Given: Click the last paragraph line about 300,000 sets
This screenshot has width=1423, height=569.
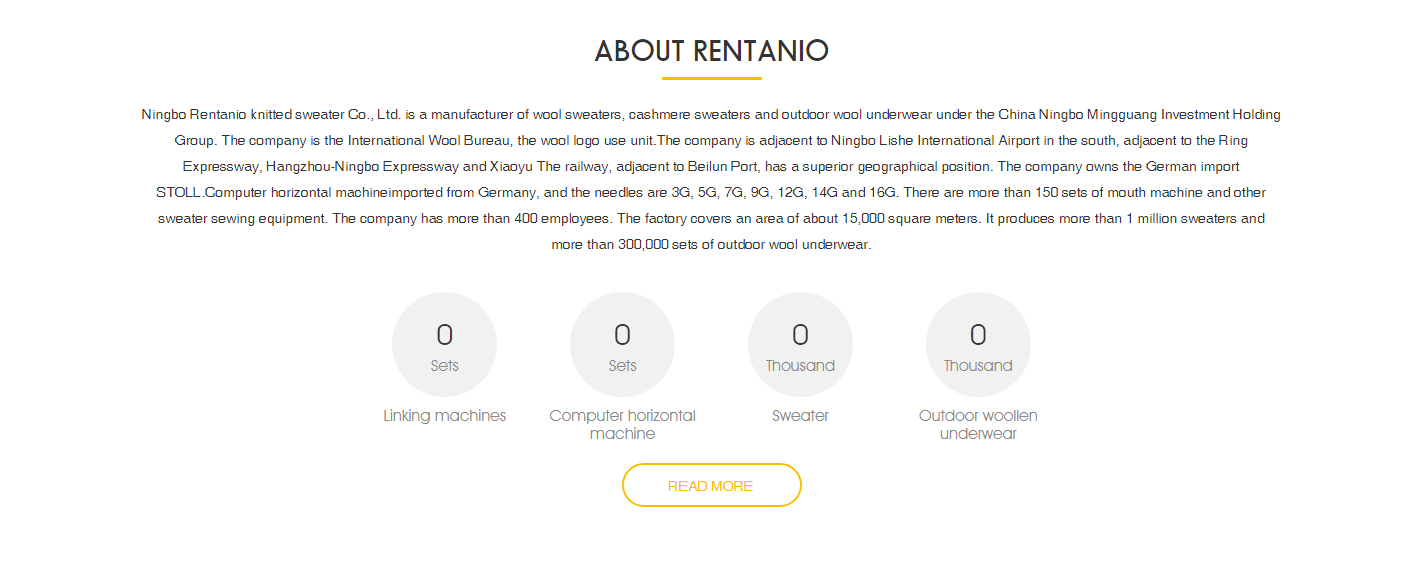Looking at the screenshot, I should click(x=711, y=245).
